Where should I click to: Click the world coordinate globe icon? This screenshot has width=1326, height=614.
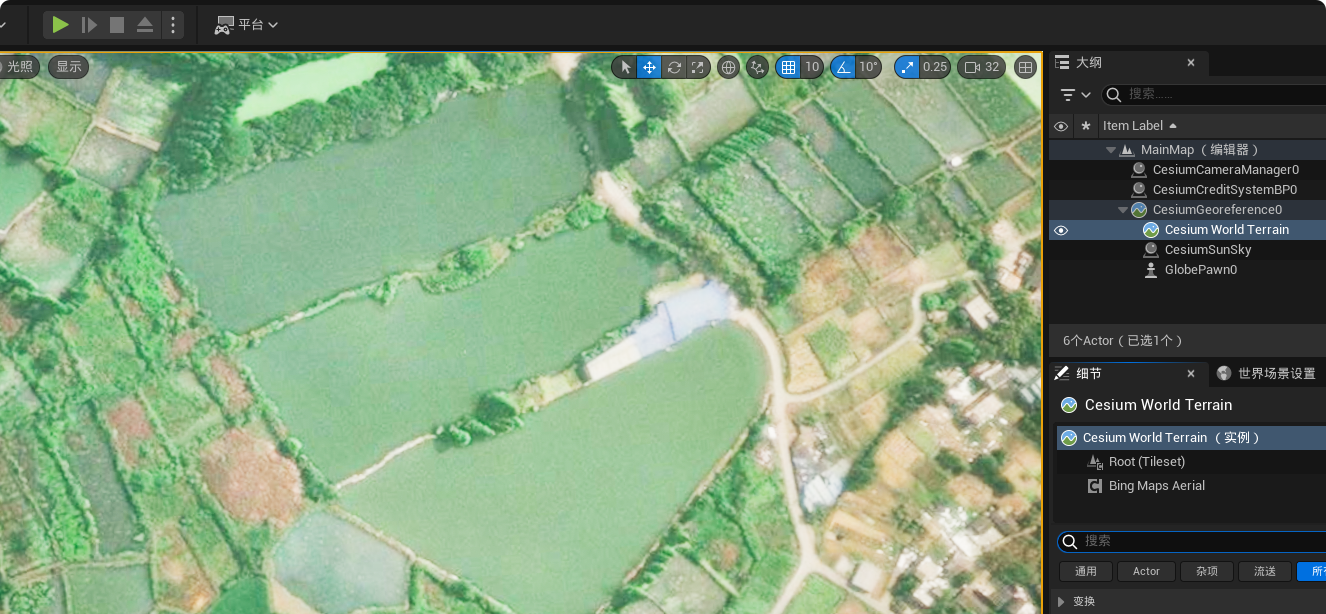729,67
